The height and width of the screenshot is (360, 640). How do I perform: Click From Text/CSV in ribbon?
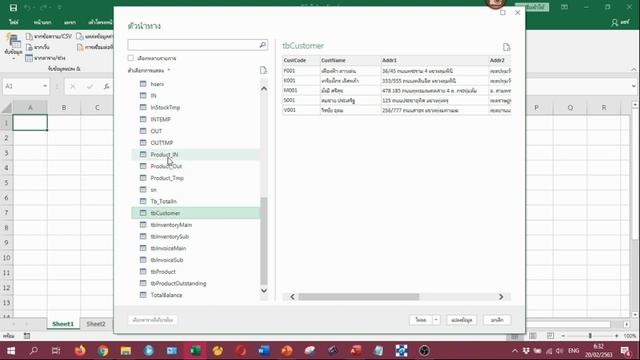click(49, 36)
